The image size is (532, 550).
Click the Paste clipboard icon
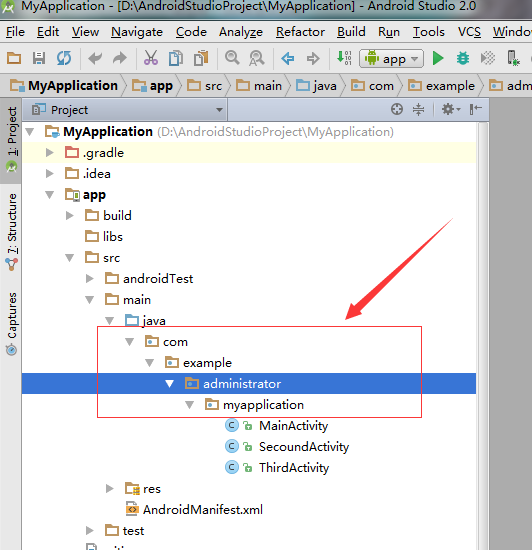click(x=201, y=58)
